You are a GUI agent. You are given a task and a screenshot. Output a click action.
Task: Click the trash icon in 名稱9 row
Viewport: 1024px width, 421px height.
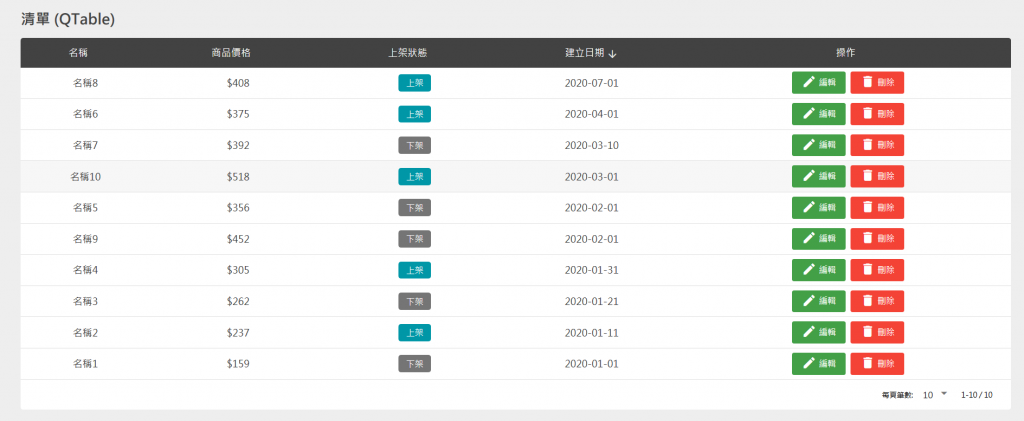coord(867,239)
